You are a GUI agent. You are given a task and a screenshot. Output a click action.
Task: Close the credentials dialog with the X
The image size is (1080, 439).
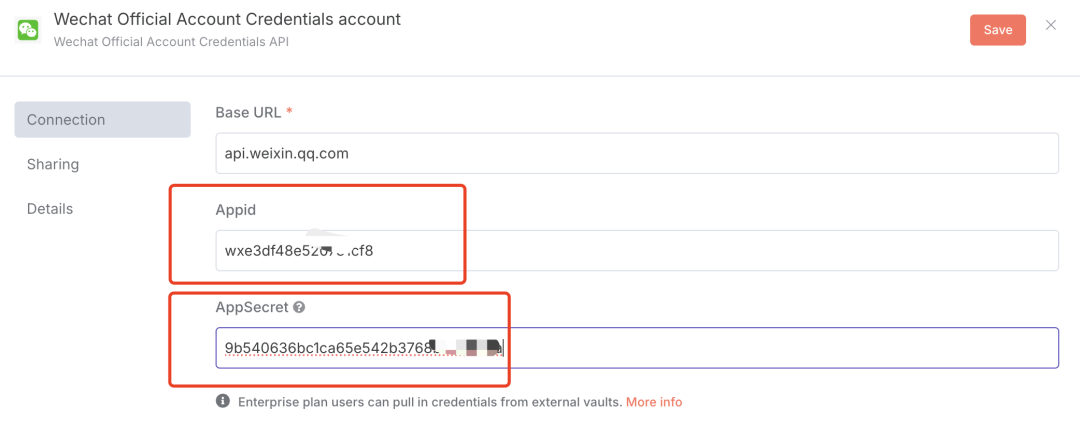pos(1051,25)
